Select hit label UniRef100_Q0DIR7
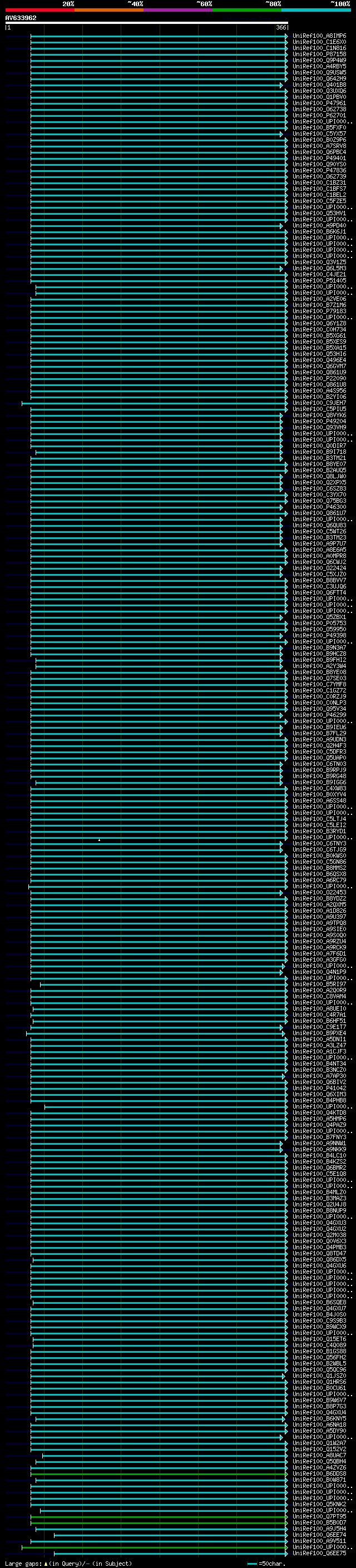 point(319,446)
